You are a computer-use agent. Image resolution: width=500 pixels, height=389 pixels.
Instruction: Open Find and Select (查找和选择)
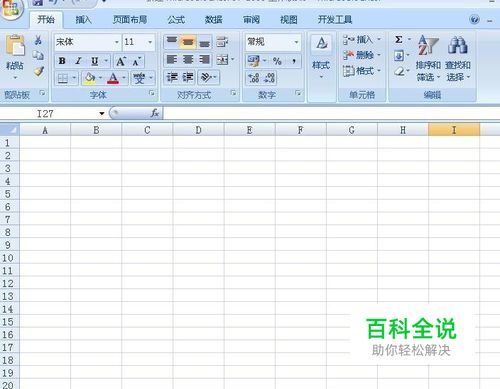point(458,58)
